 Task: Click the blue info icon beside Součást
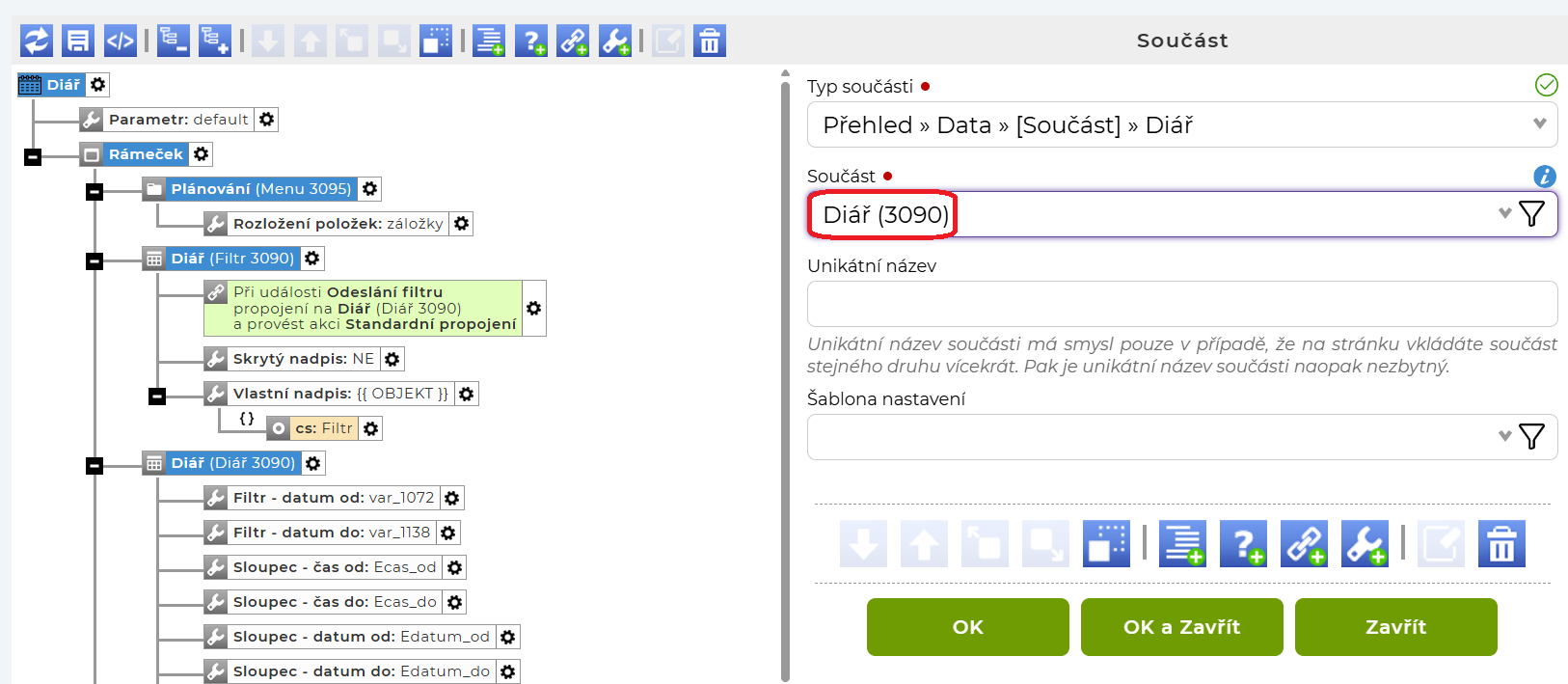pos(1545,177)
